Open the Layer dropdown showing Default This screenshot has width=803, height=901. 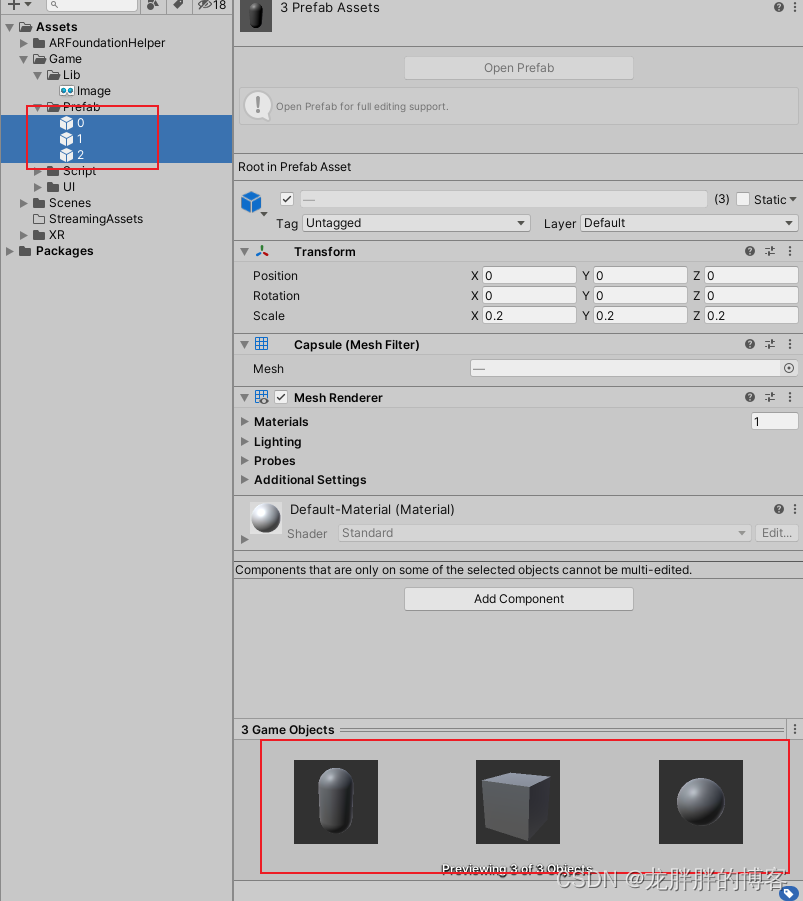689,223
